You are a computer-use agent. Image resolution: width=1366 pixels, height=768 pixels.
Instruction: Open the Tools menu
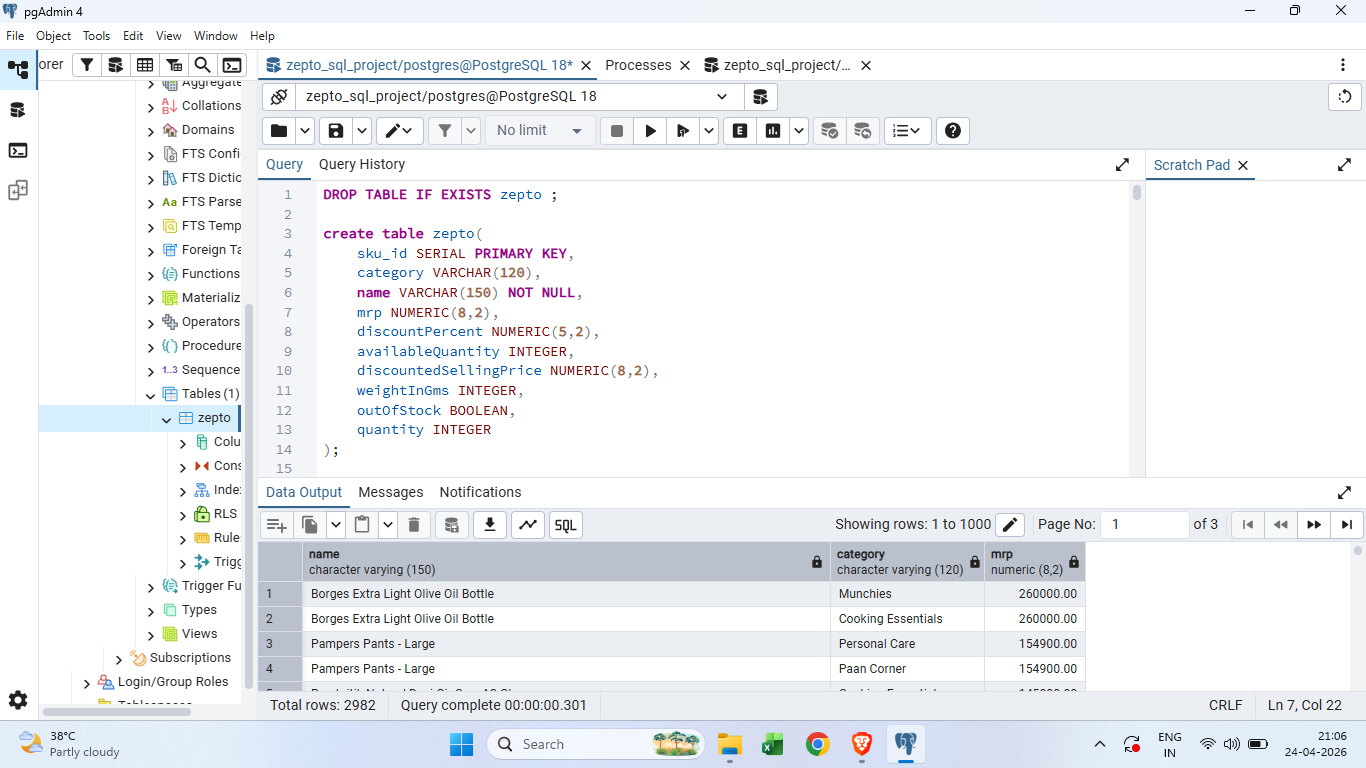[x=97, y=35]
